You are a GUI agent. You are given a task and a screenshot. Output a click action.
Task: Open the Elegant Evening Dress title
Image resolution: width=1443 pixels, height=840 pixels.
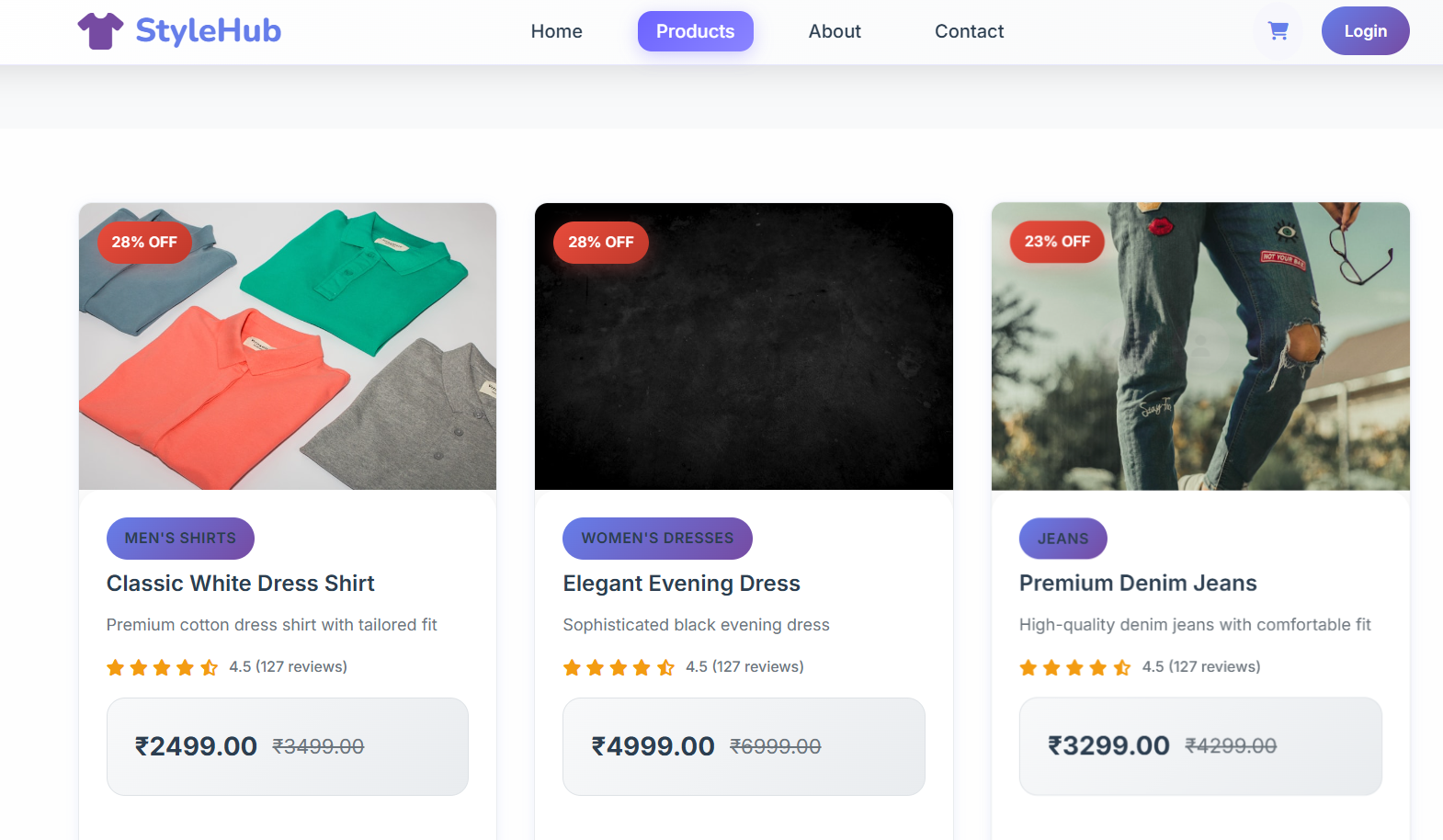[681, 584]
